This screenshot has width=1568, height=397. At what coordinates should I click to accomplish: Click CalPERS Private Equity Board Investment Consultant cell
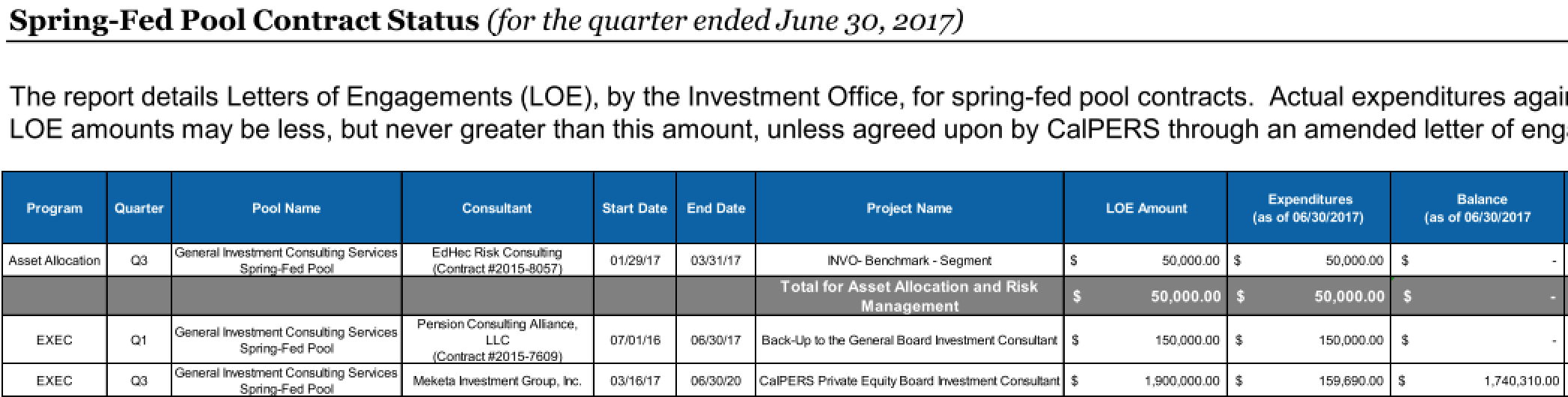click(x=909, y=381)
